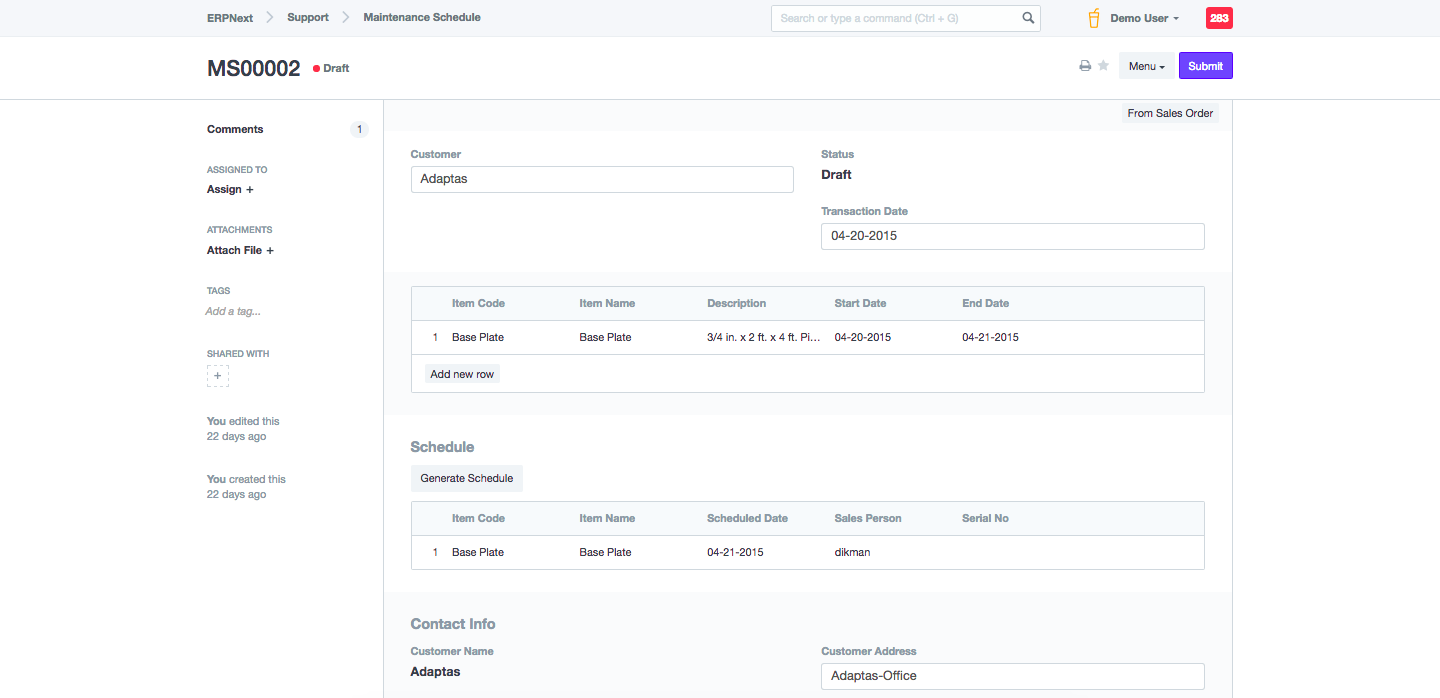The image size is (1440, 698).
Task: Click the Transaction Date field
Action: tap(1012, 237)
